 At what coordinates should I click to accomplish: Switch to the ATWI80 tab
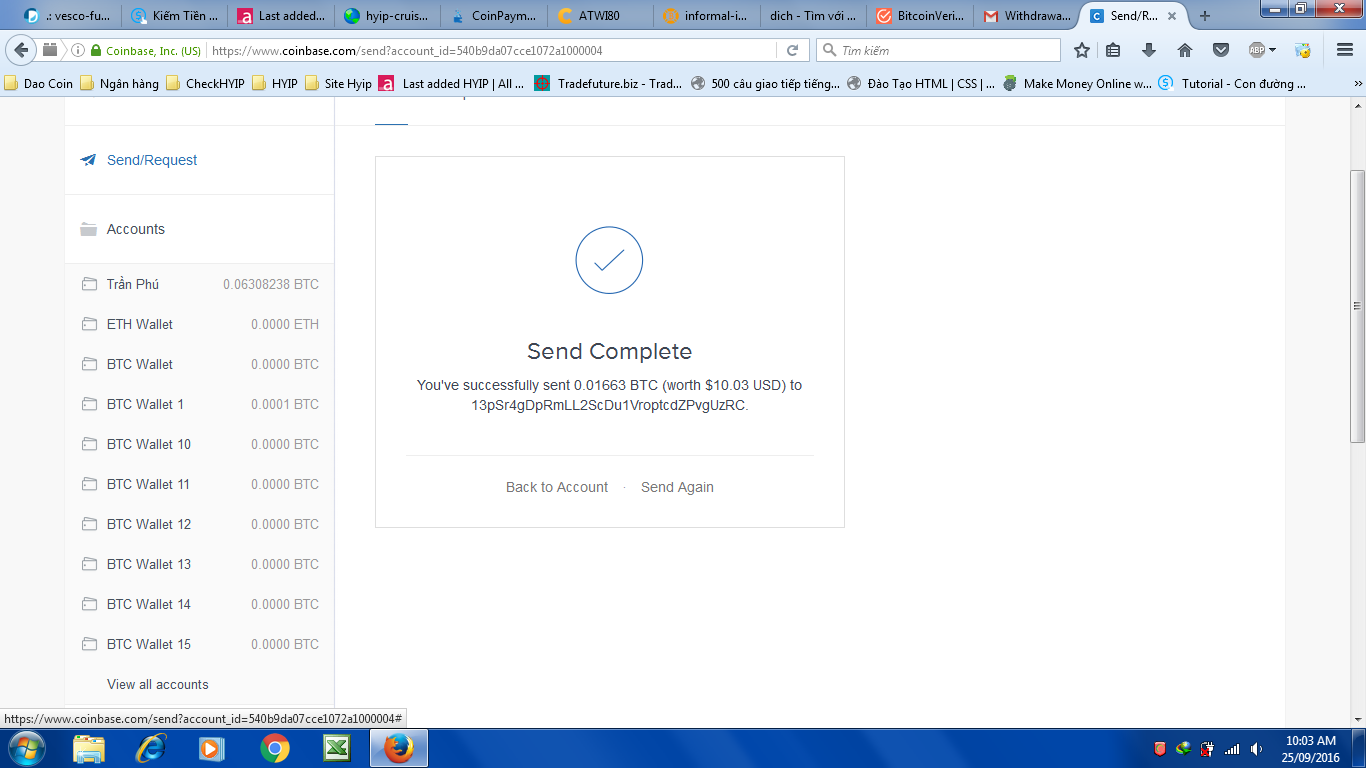tap(599, 16)
